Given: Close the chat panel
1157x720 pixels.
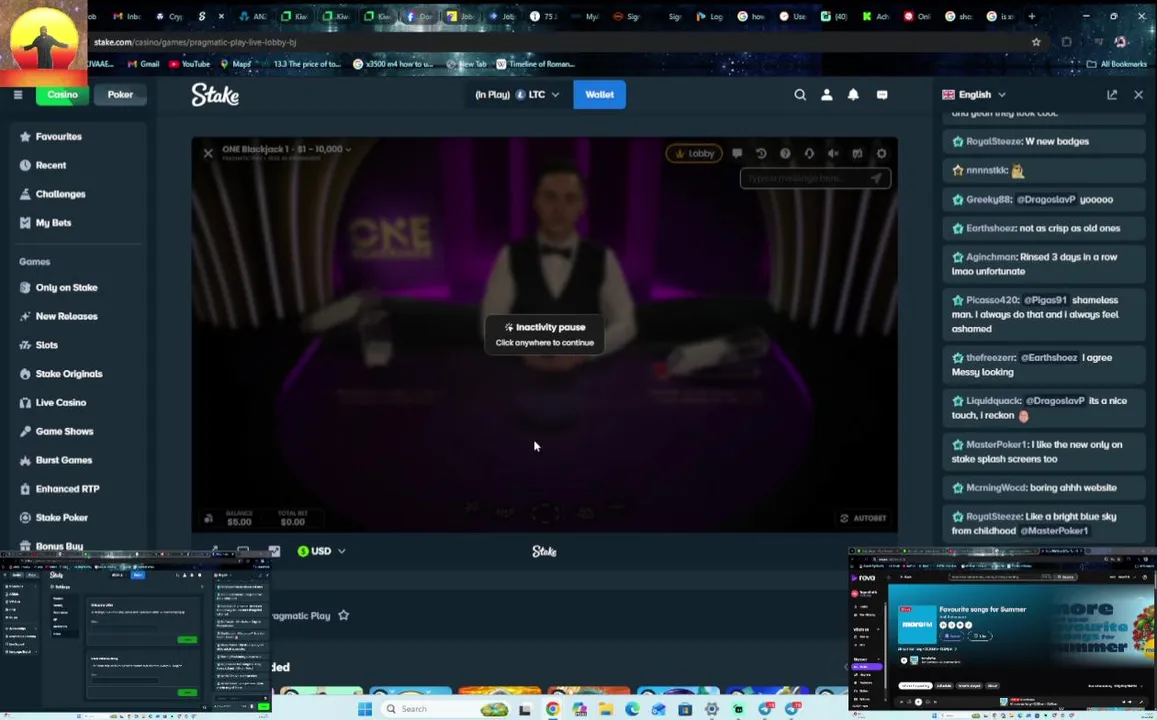Looking at the screenshot, I should pos(1139,94).
